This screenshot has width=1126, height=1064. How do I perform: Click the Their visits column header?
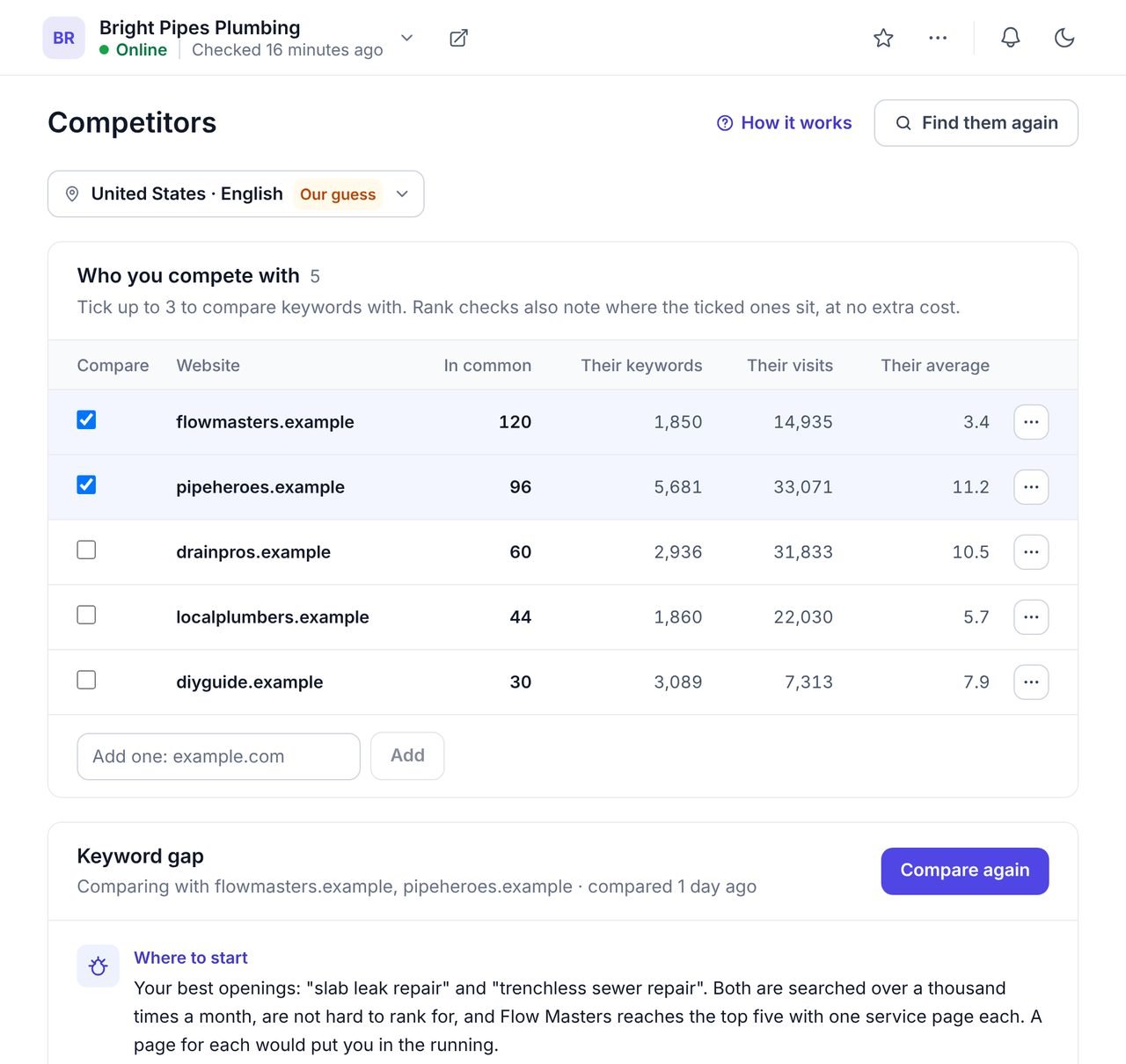click(790, 366)
